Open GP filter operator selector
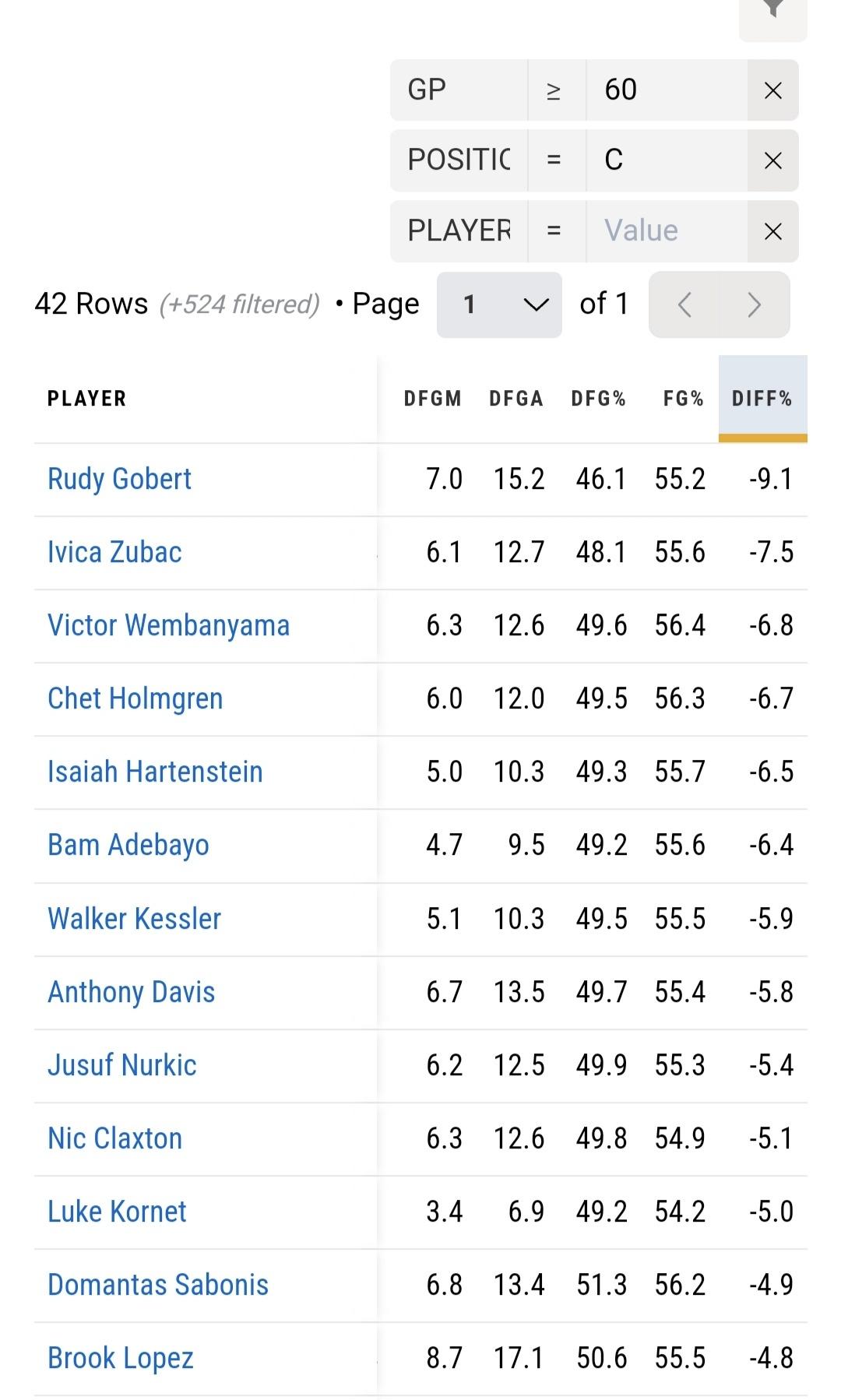This screenshot has width=841, height=1400. point(554,91)
